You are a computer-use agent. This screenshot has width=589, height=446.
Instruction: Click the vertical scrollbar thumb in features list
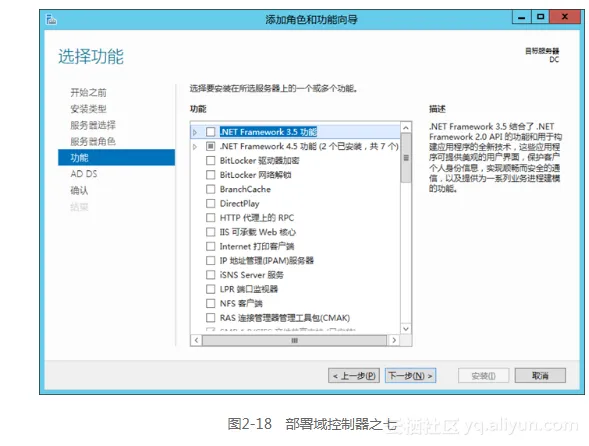pyautogui.click(x=406, y=158)
